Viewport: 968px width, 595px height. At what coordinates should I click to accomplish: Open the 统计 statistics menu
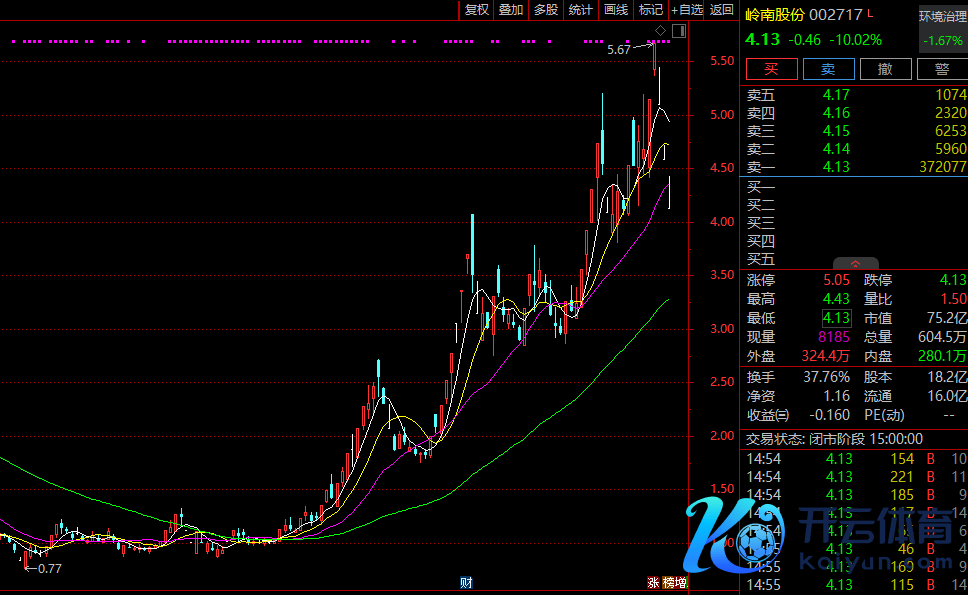pos(580,10)
